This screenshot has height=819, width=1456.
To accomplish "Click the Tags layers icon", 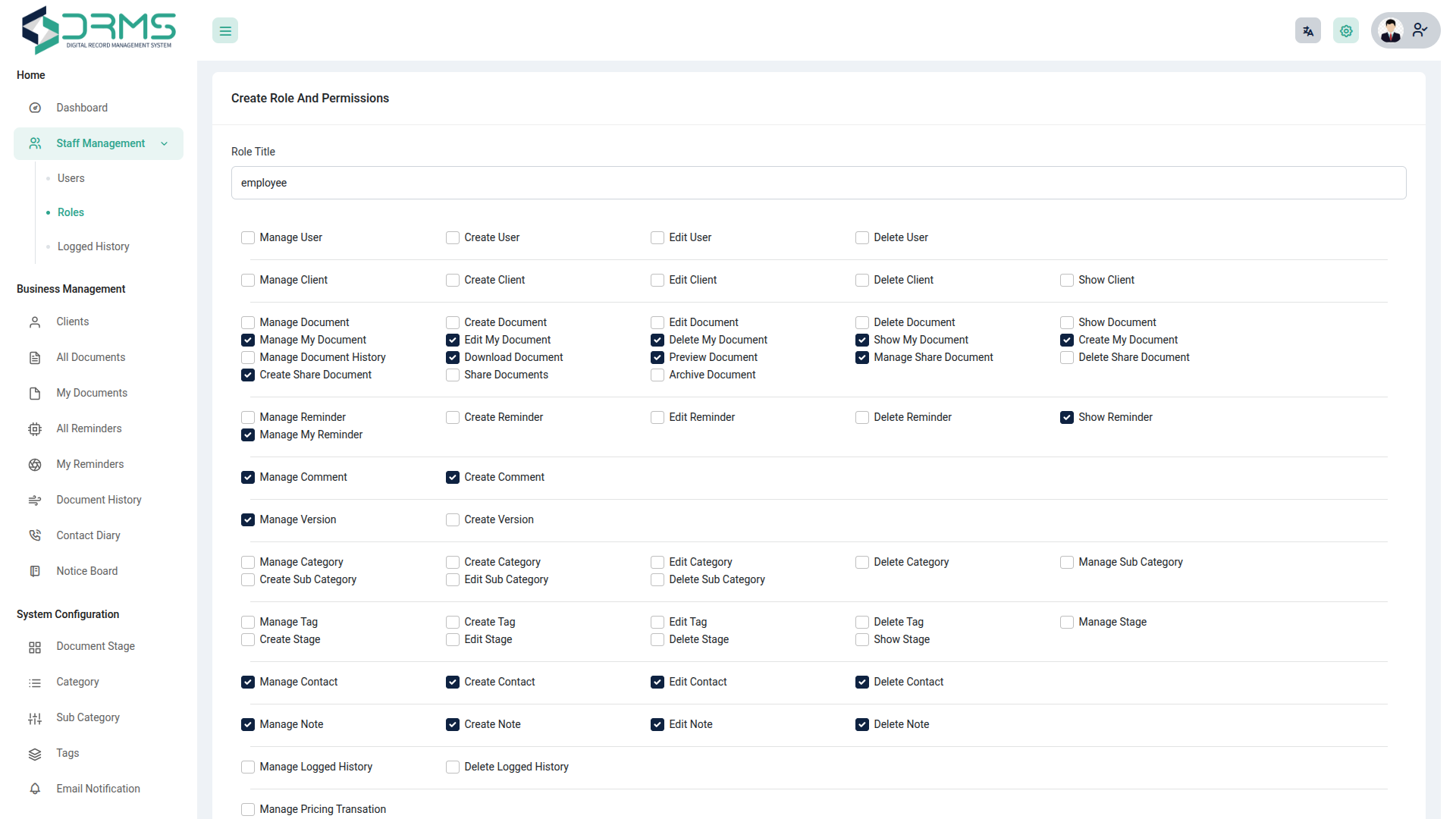I will 35,754.
